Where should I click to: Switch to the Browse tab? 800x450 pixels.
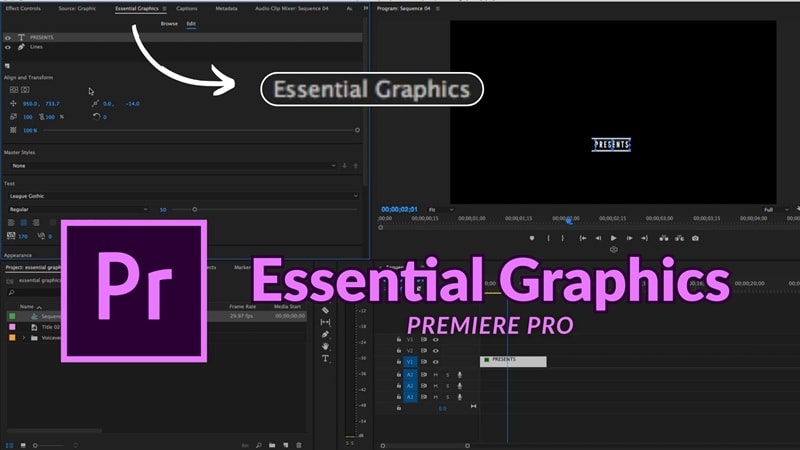pyautogui.click(x=169, y=23)
